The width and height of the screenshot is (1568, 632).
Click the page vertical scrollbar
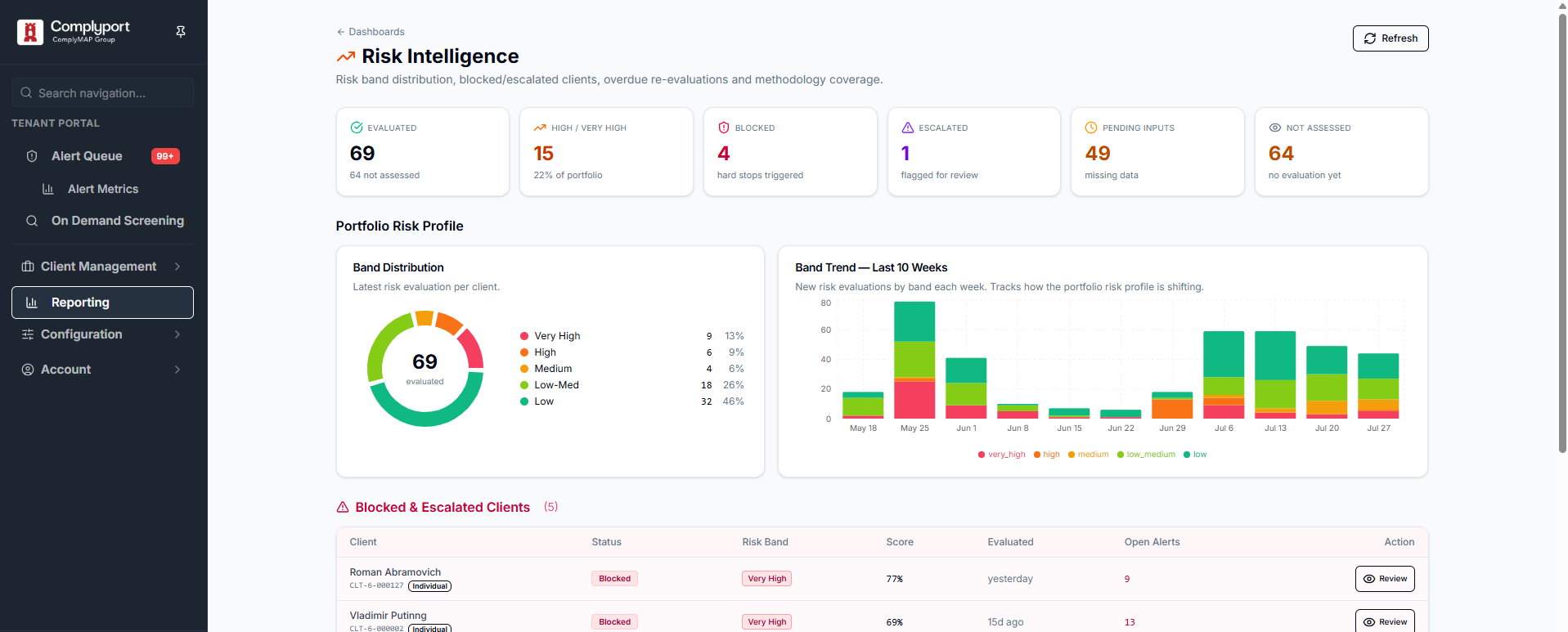(1562, 233)
